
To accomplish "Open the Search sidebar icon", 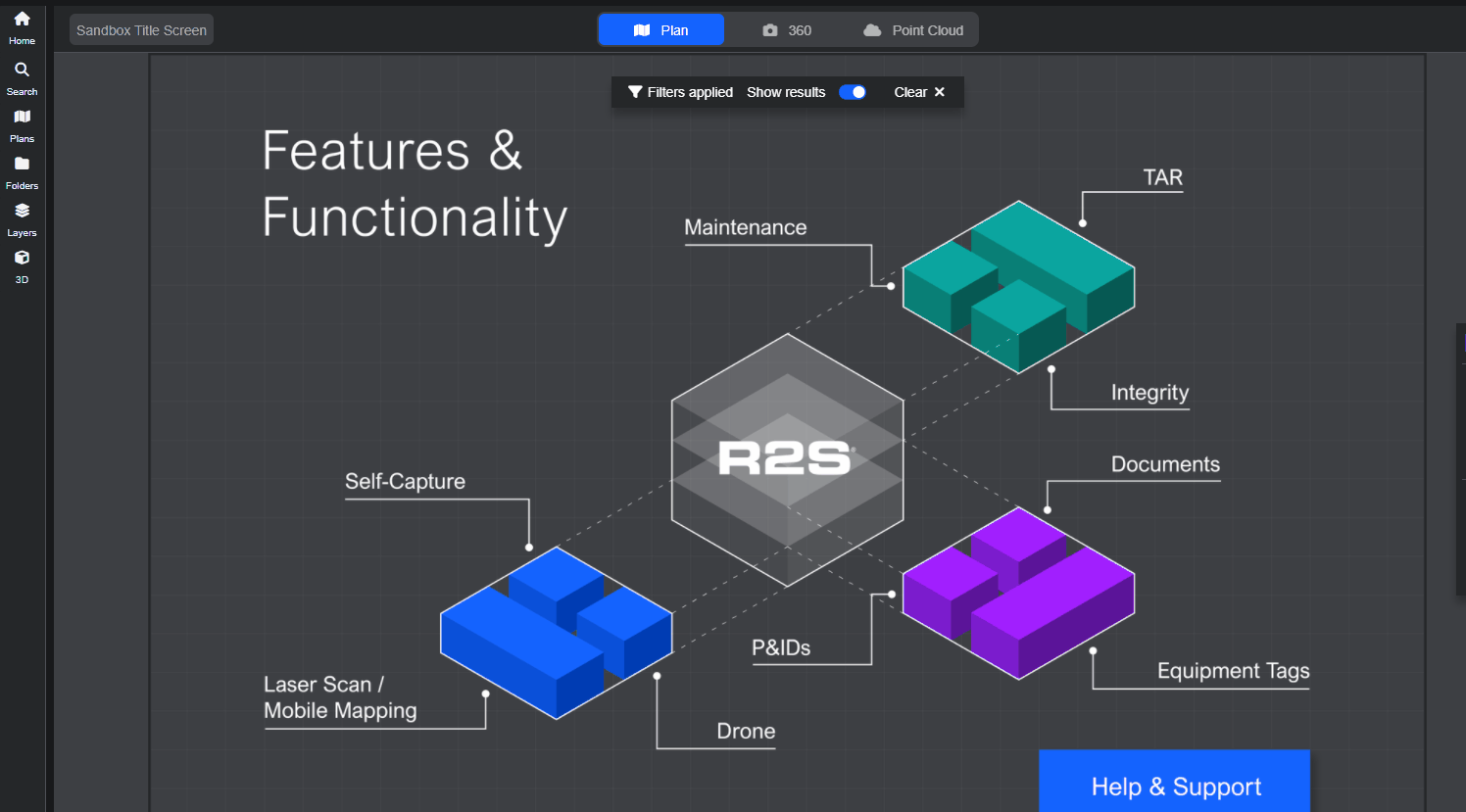I will (22, 78).
